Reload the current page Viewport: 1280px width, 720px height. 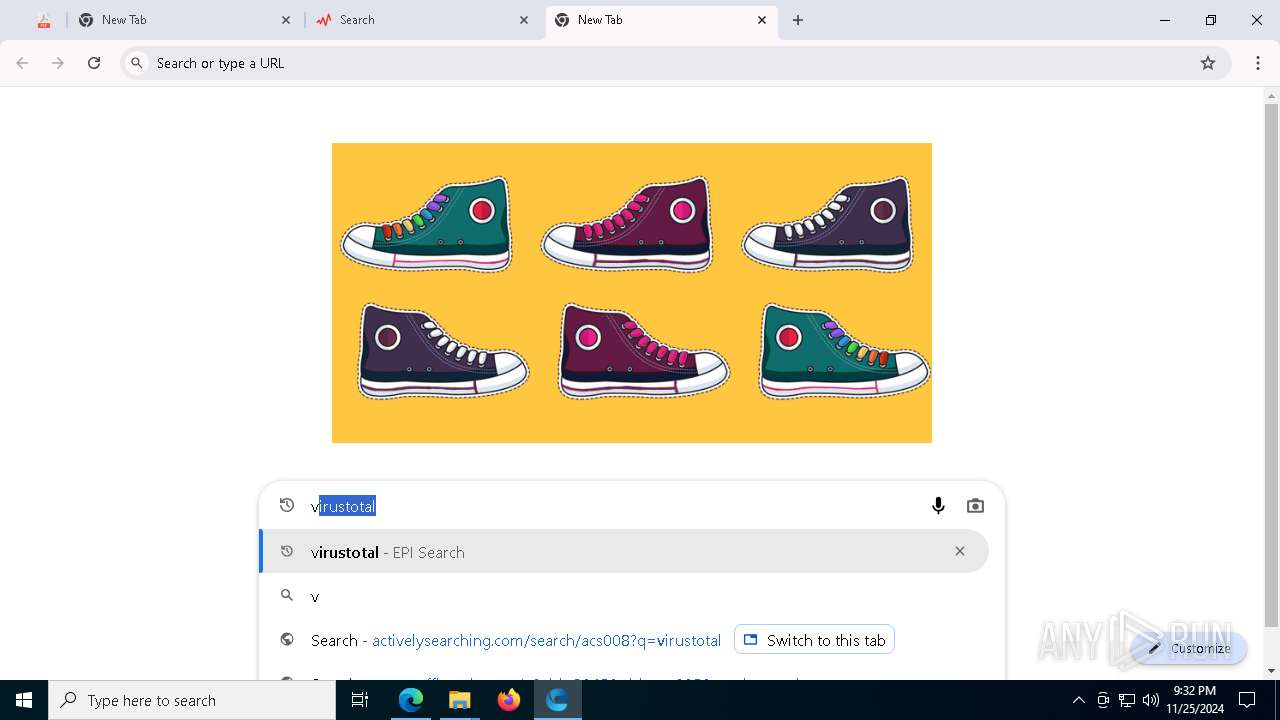coord(94,63)
